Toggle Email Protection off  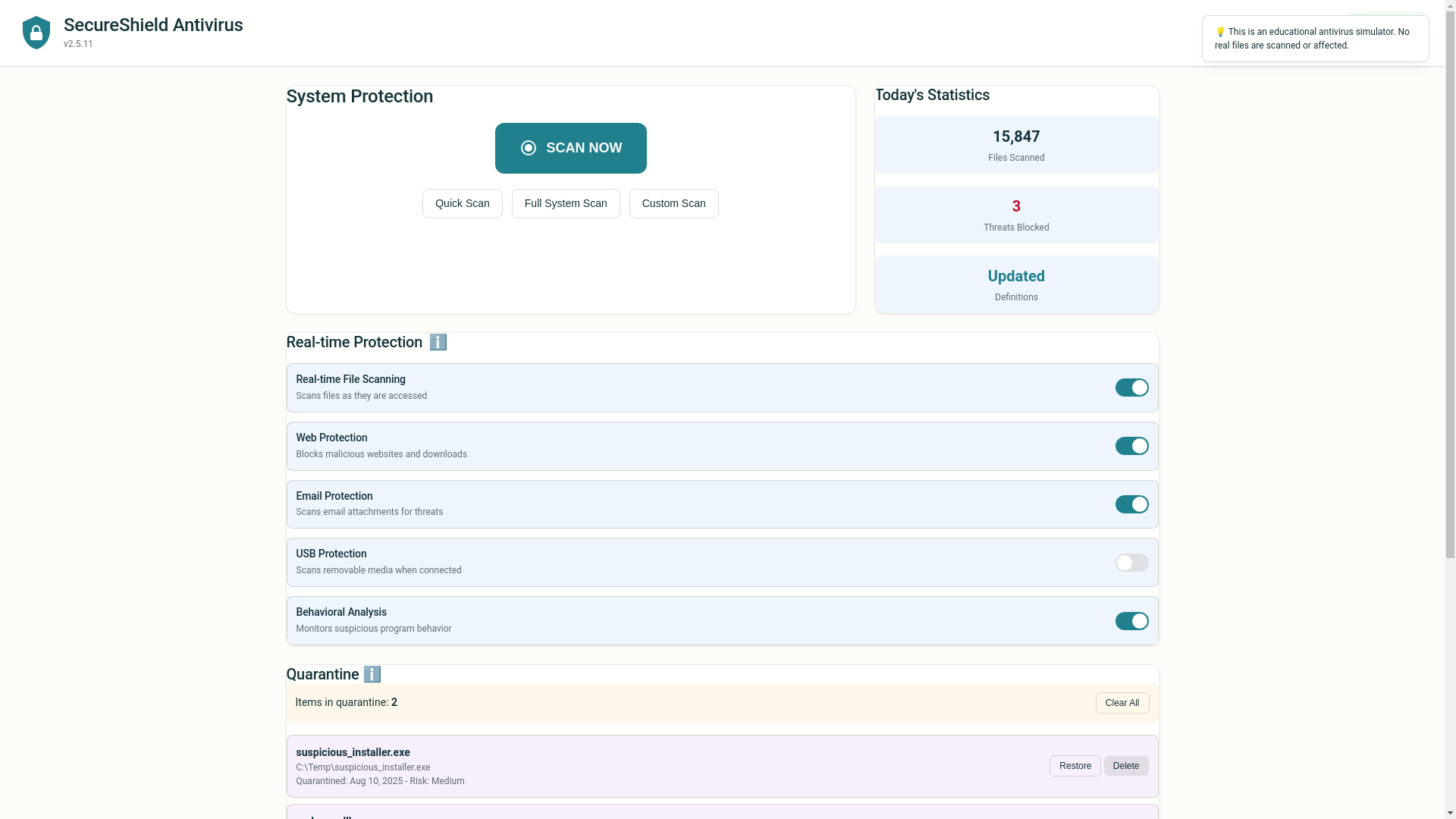tap(1132, 504)
